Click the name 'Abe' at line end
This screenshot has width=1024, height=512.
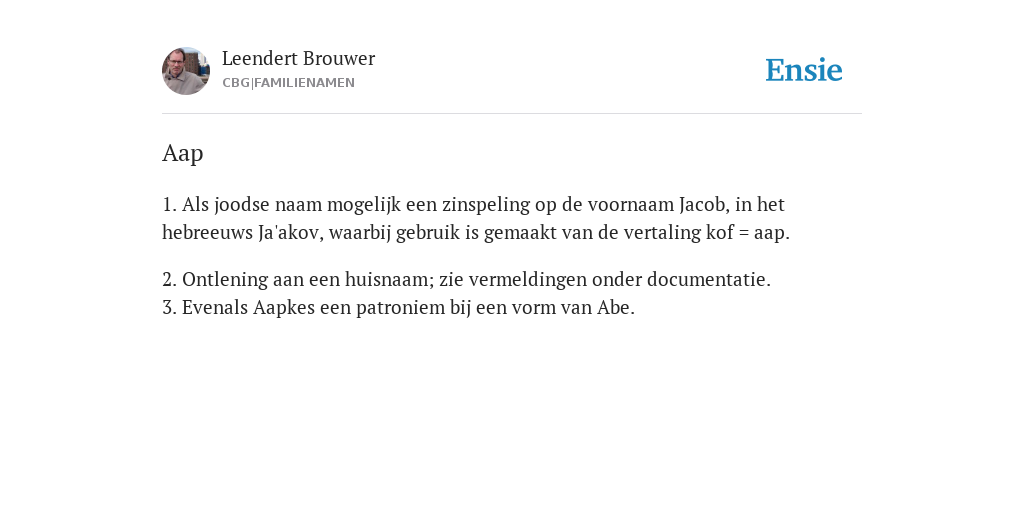coord(613,308)
